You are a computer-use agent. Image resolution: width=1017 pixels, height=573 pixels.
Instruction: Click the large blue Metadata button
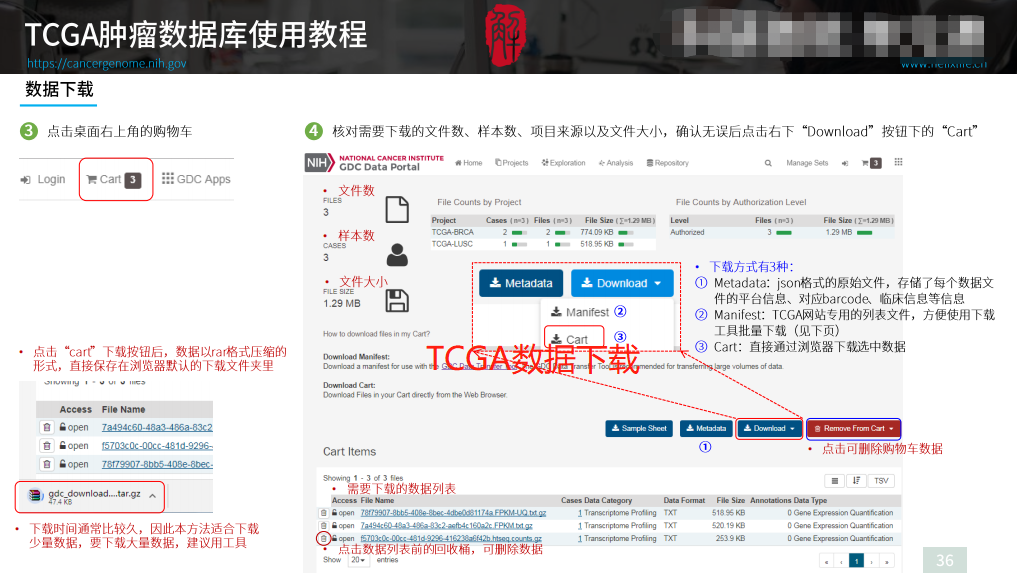click(521, 283)
